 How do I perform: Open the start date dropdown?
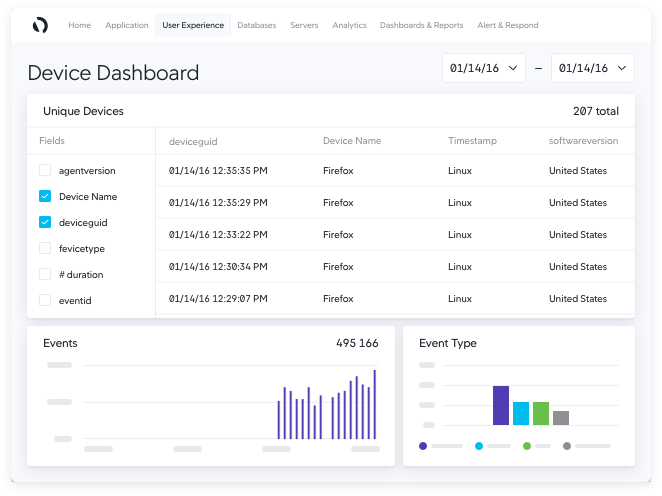pos(484,68)
